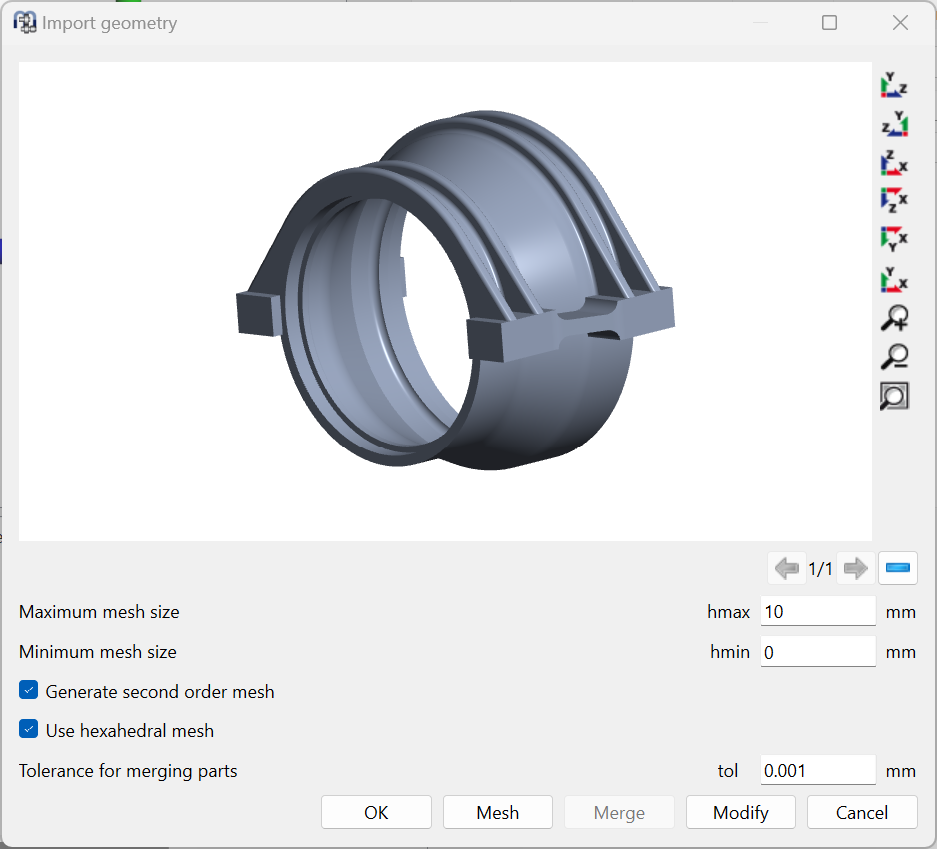Screen dimensions: 937x849
Task: Uncheck Use hexahedral mesh
Action: tap(28, 730)
